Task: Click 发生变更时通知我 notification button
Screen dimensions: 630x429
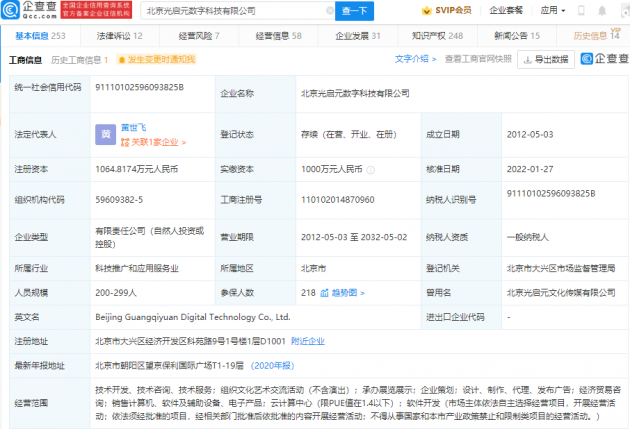Action: (156, 59)
